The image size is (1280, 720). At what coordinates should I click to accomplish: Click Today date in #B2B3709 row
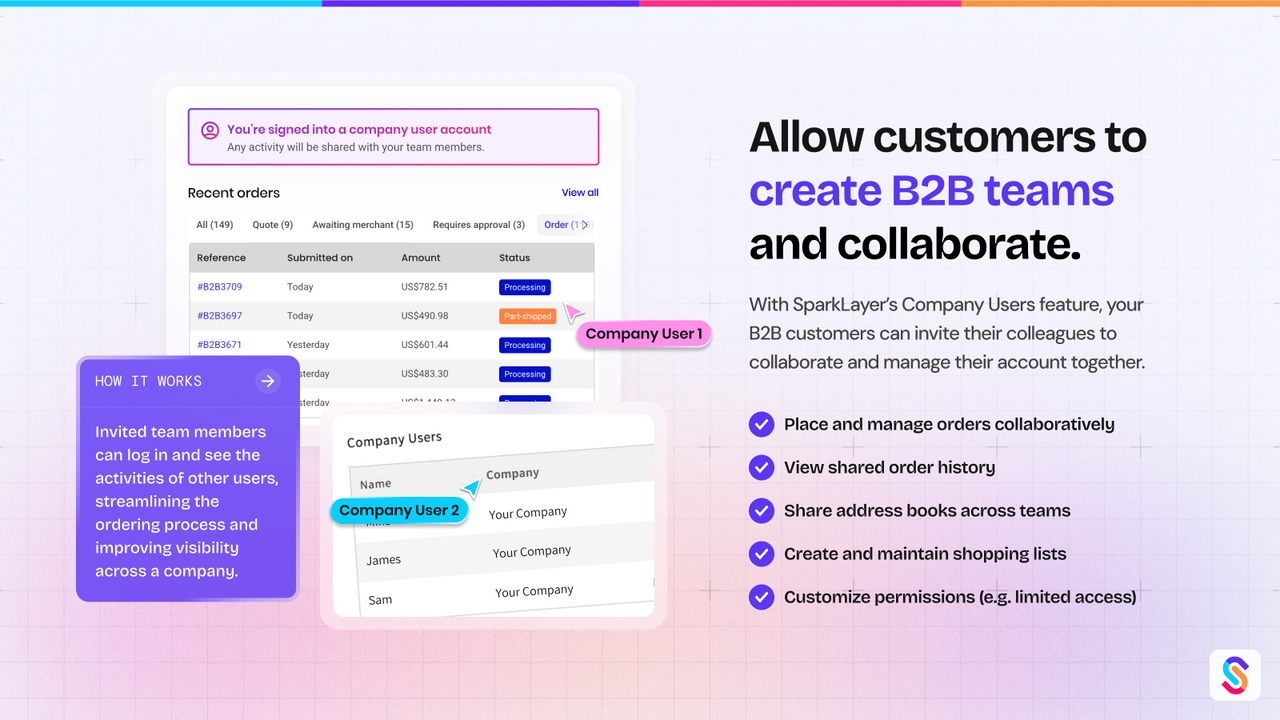click(x=300, y=287)
